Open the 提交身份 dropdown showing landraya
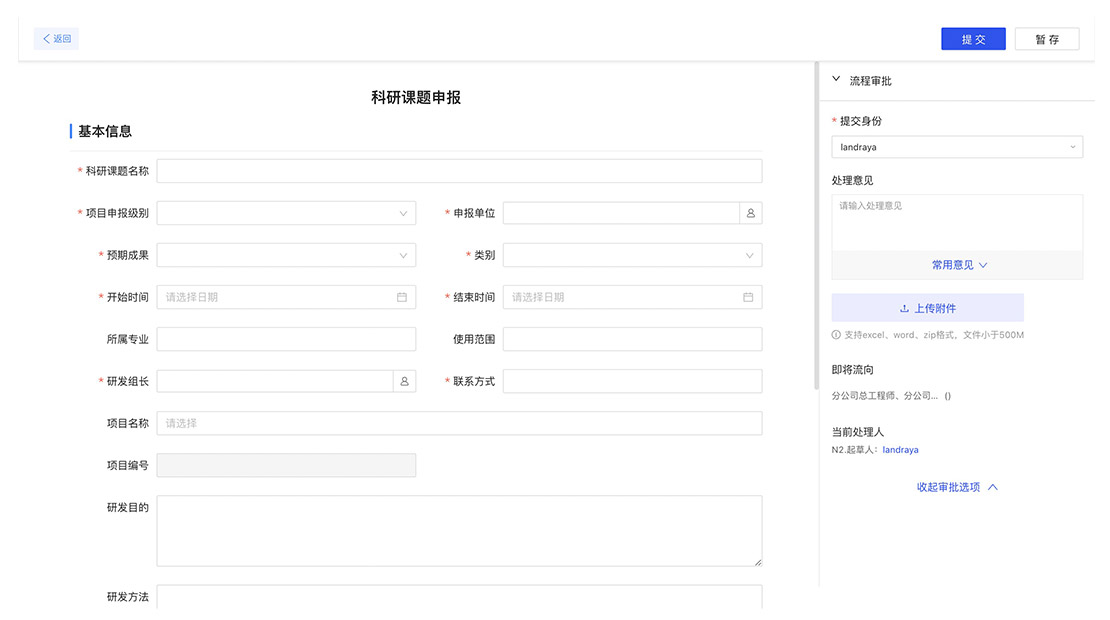This screenshot has height=620, width=1110. (957, 147)
